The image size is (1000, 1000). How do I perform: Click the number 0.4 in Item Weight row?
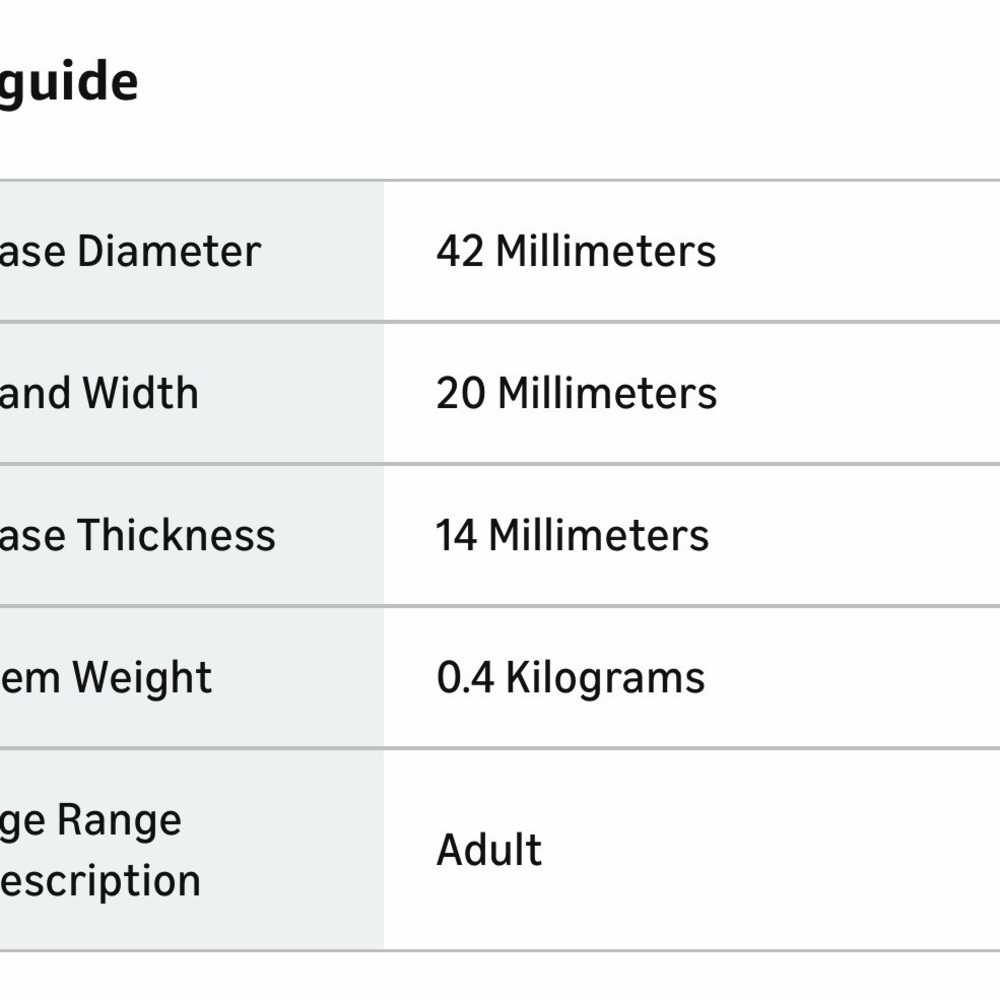point(465,677)
